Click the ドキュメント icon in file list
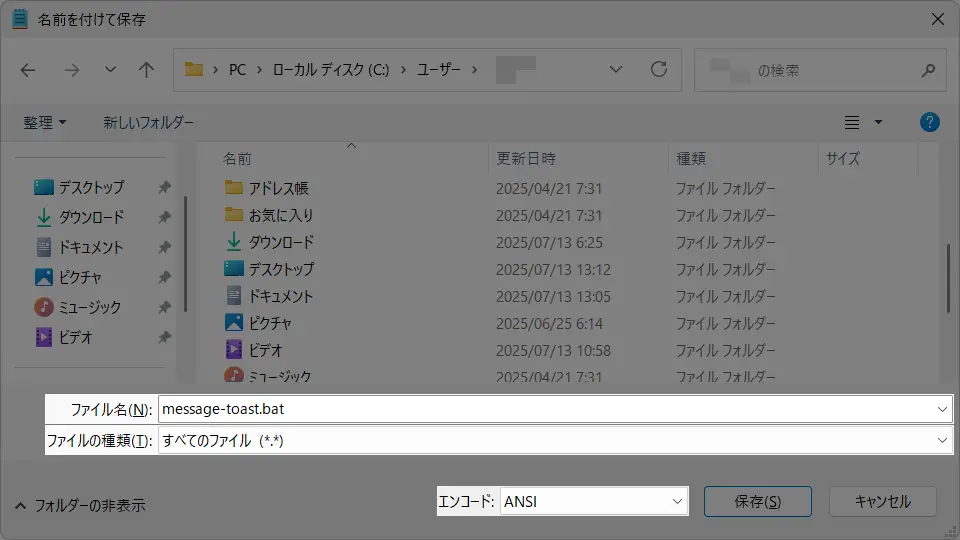The height and width of the screenshot is (540, 960). click(x=233, y=296)
